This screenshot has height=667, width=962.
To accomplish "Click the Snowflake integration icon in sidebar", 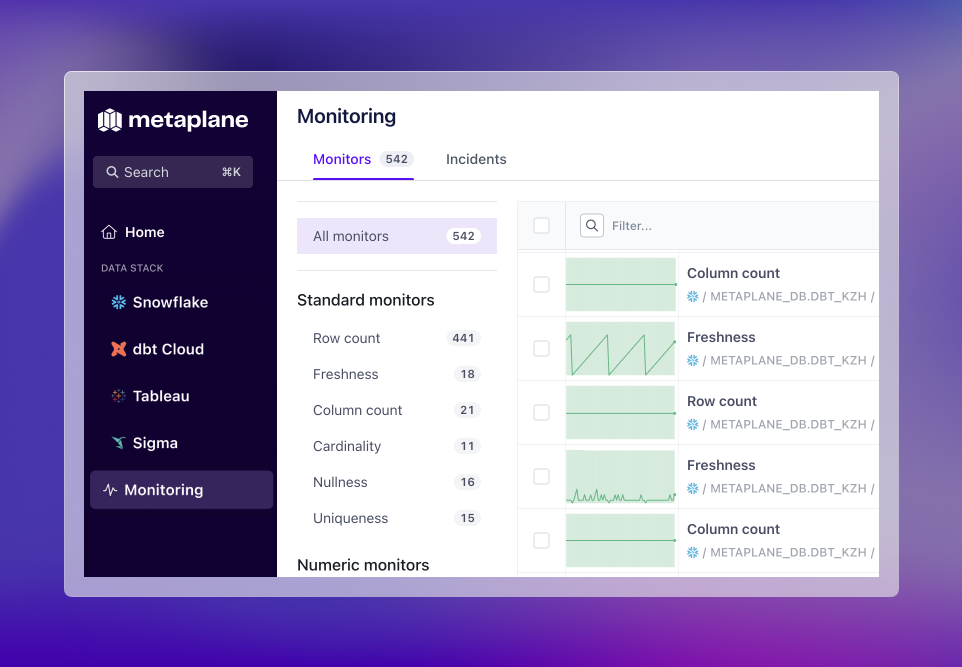I will [117, 302].
